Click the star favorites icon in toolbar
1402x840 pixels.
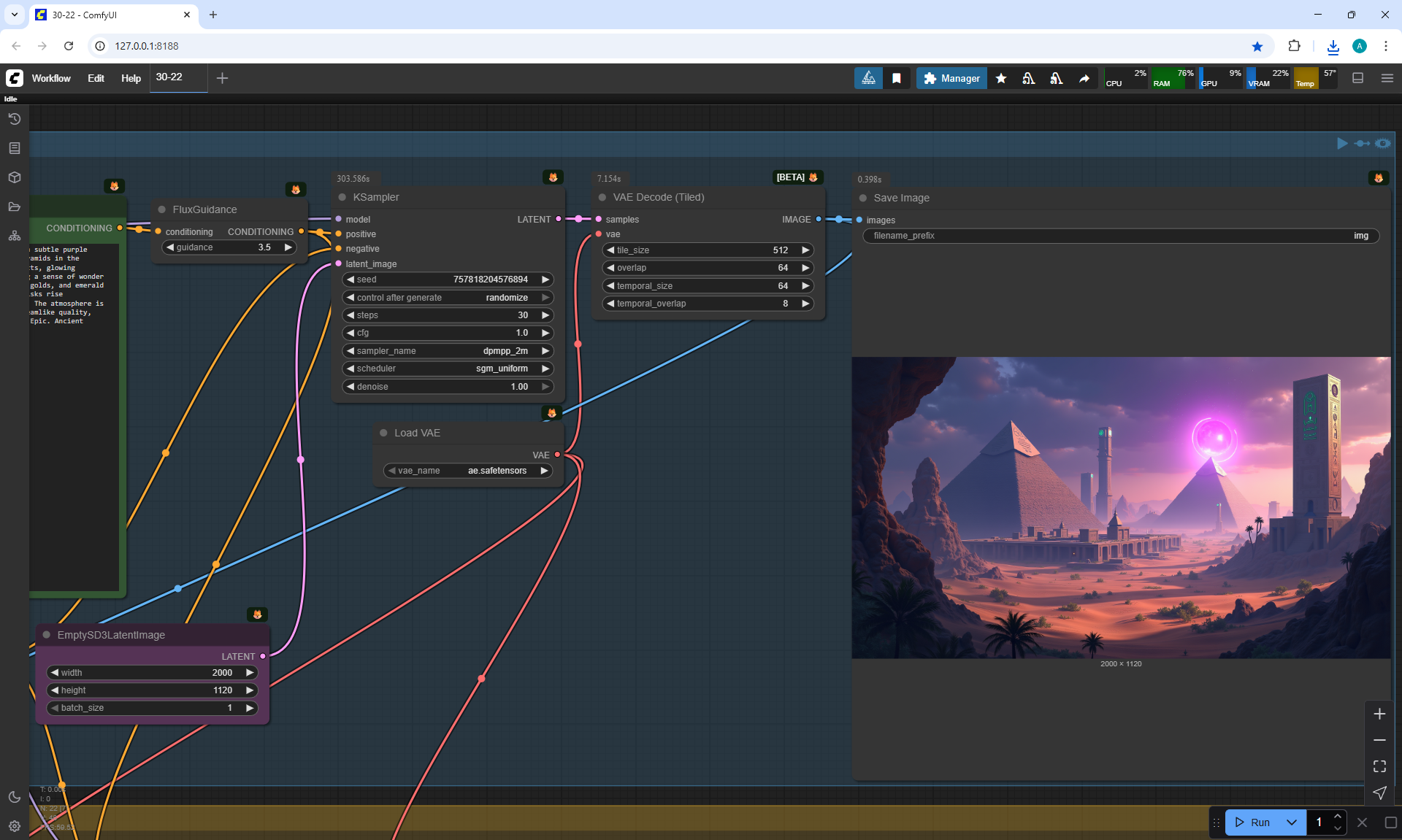(1001, 78)
